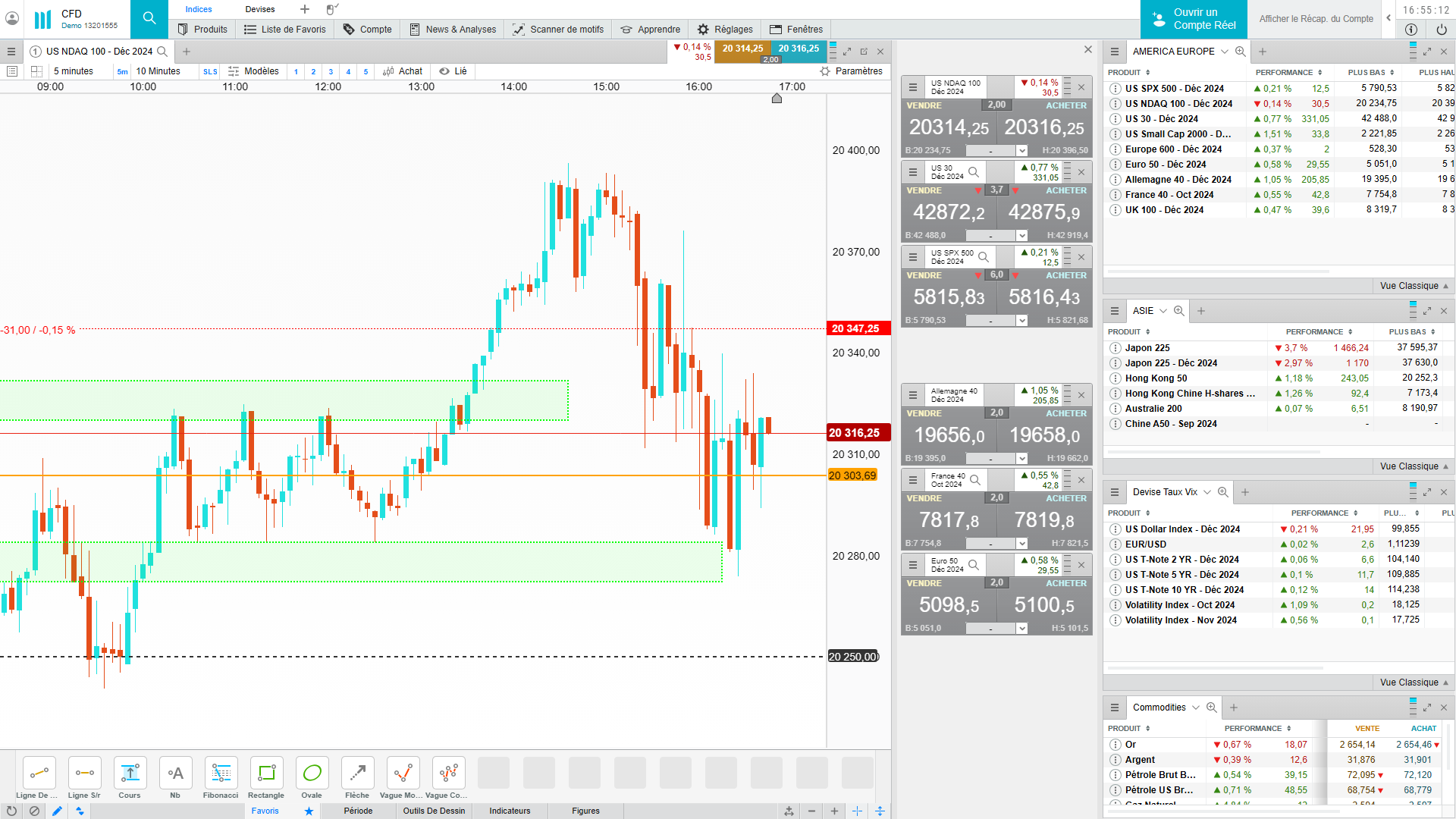Click Afficher le Récap. du Compte
Viewport: 1456px width, 819px height.
tap(1316, 19)
